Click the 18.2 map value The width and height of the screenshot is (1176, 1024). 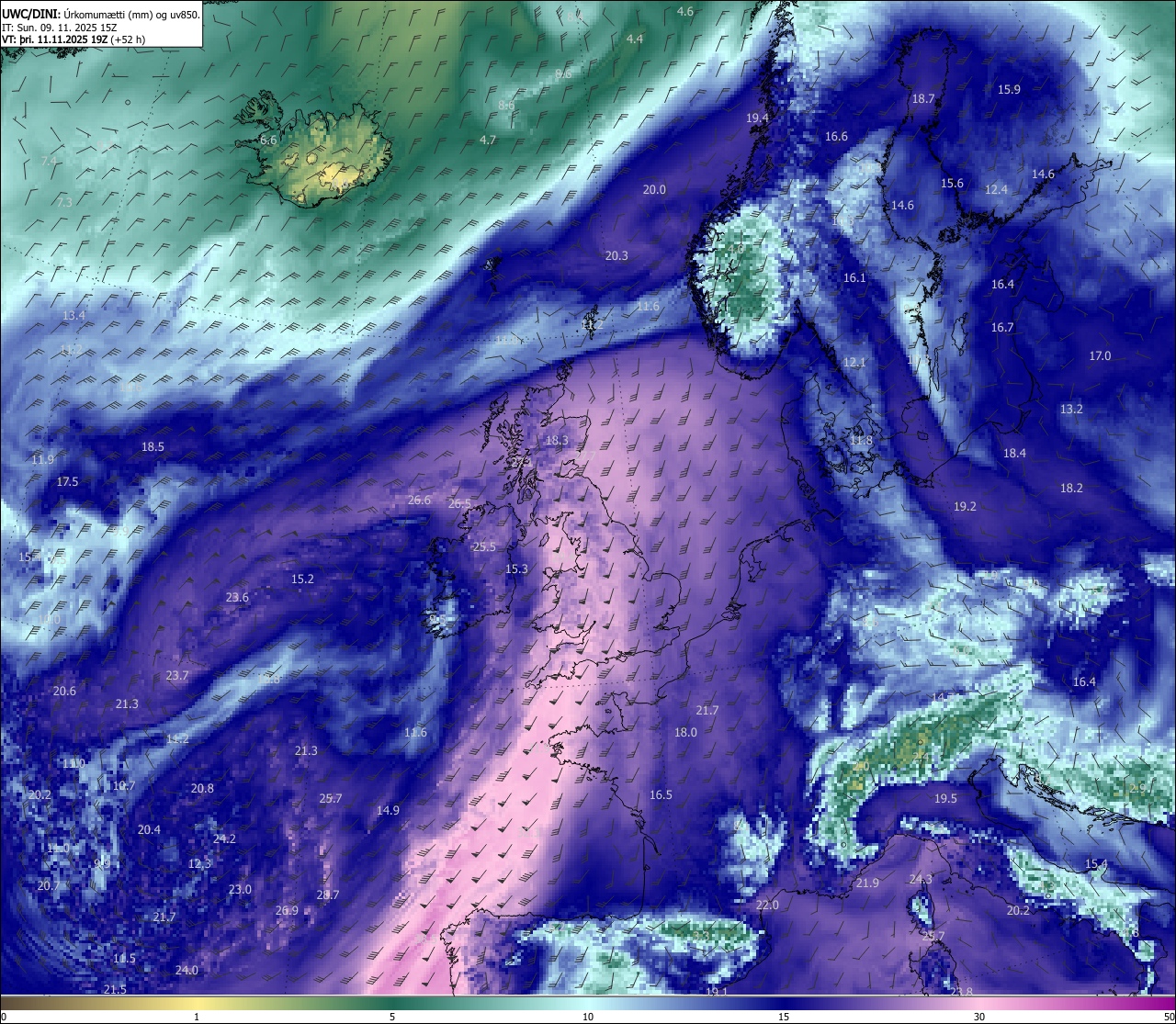pyautogui.click(x=1071, y=489)
